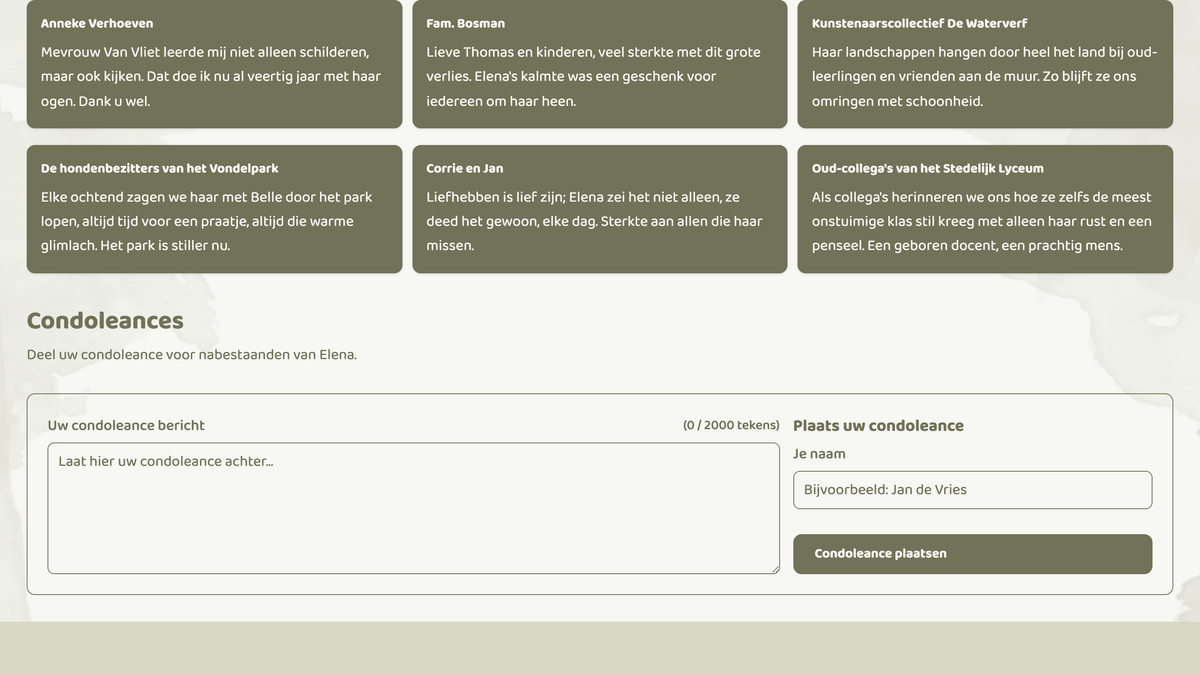Click the 'Condoleances' section heading
This screenshot has width=1200, height=675.
pyautogui.click(x=105, y=320)
